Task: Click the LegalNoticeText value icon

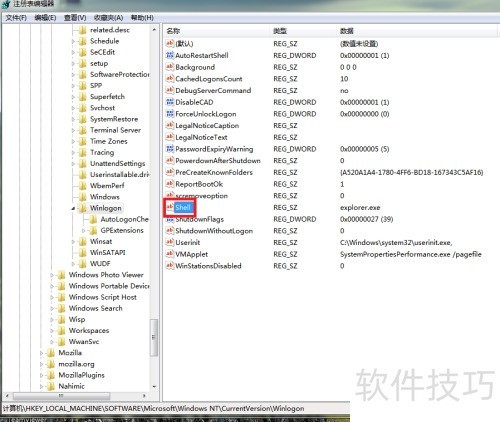Action: pyautogui.click(x=170, y=137)
